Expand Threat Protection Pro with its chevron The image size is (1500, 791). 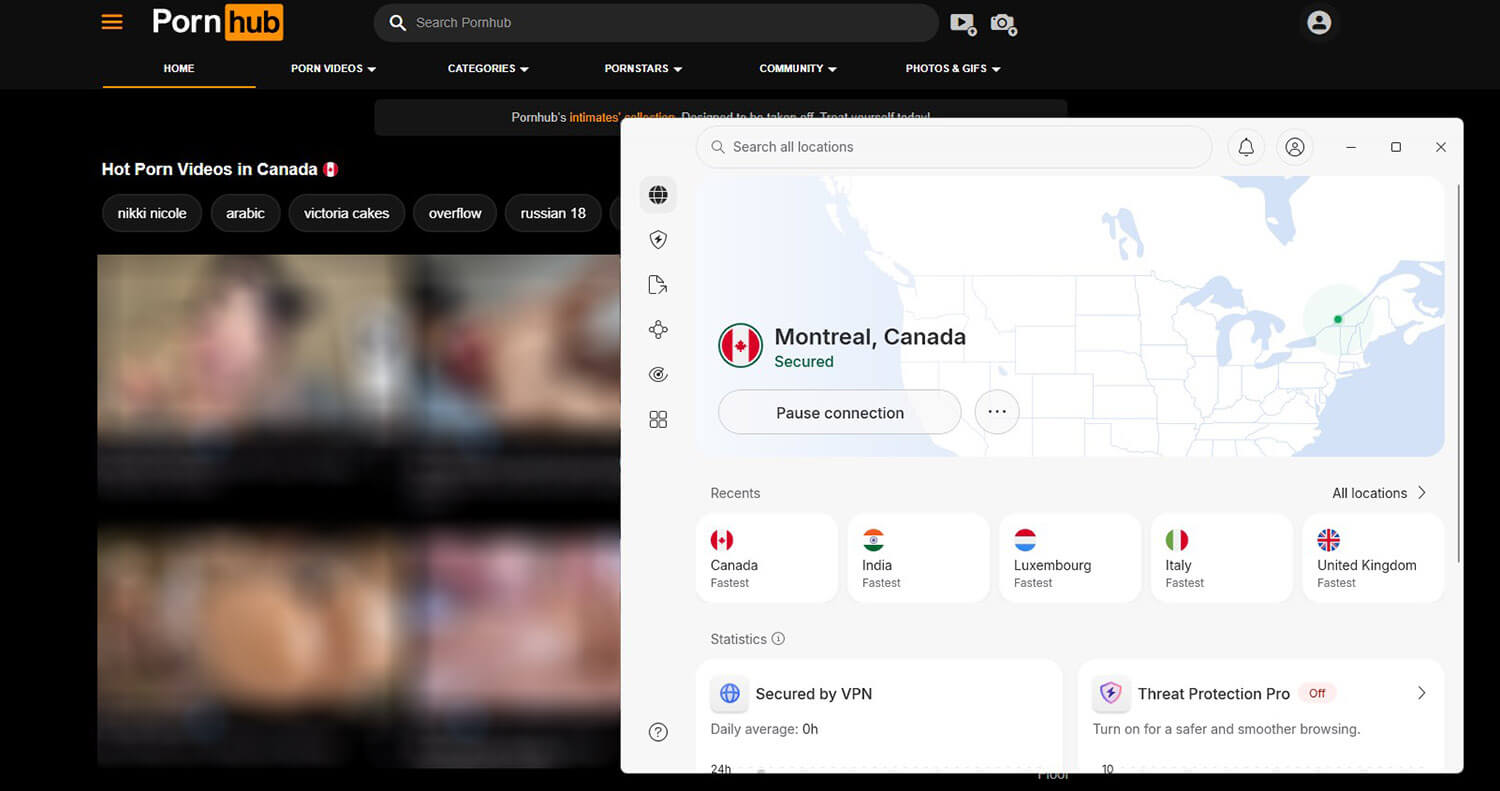1421,693
